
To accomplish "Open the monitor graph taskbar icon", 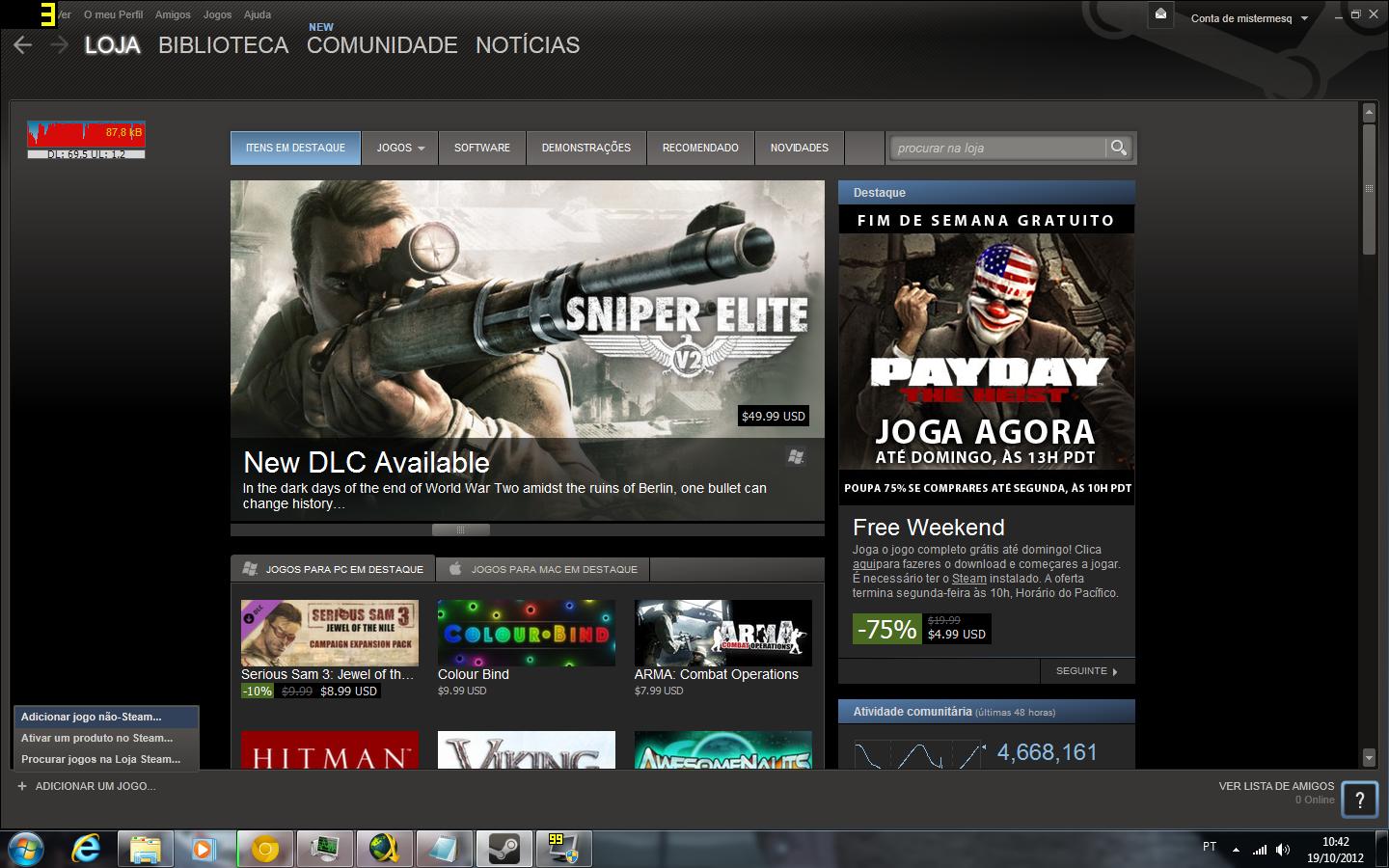I will (x=324, y=849).
